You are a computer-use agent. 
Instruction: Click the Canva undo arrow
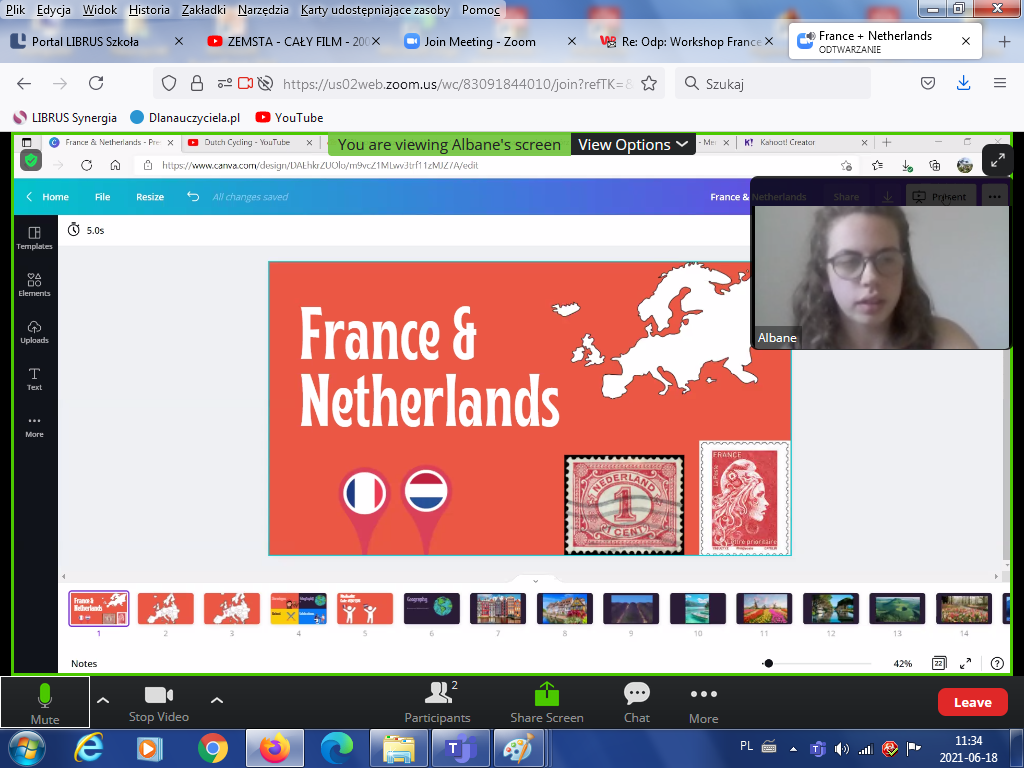(x=193, y=197)
